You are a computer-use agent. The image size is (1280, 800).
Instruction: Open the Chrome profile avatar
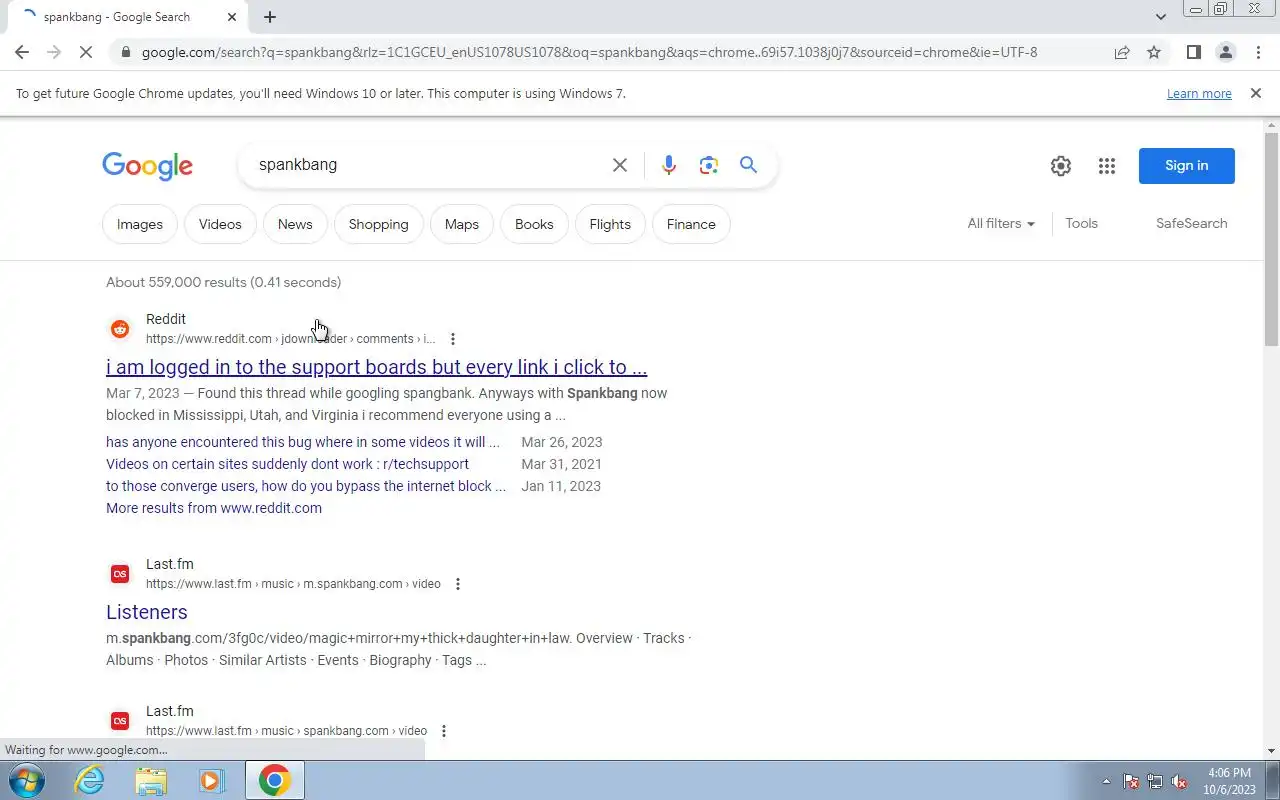(x=1225, y=52)
